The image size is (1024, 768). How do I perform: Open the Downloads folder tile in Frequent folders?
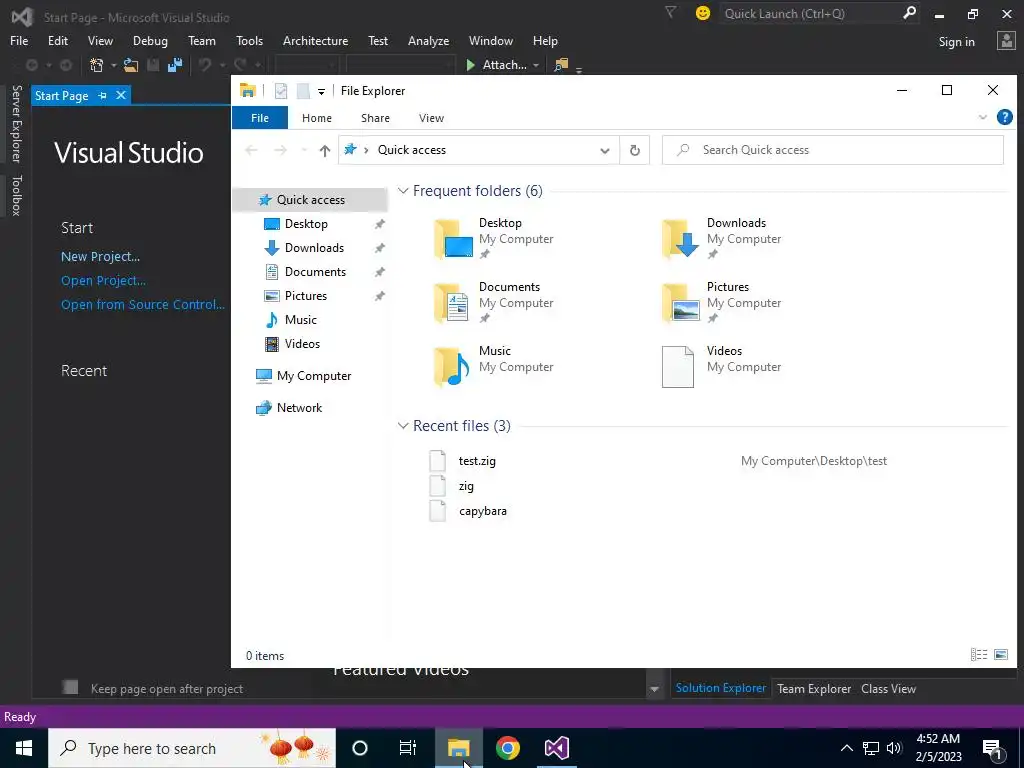pyautogui.click(x=724, y=238)
